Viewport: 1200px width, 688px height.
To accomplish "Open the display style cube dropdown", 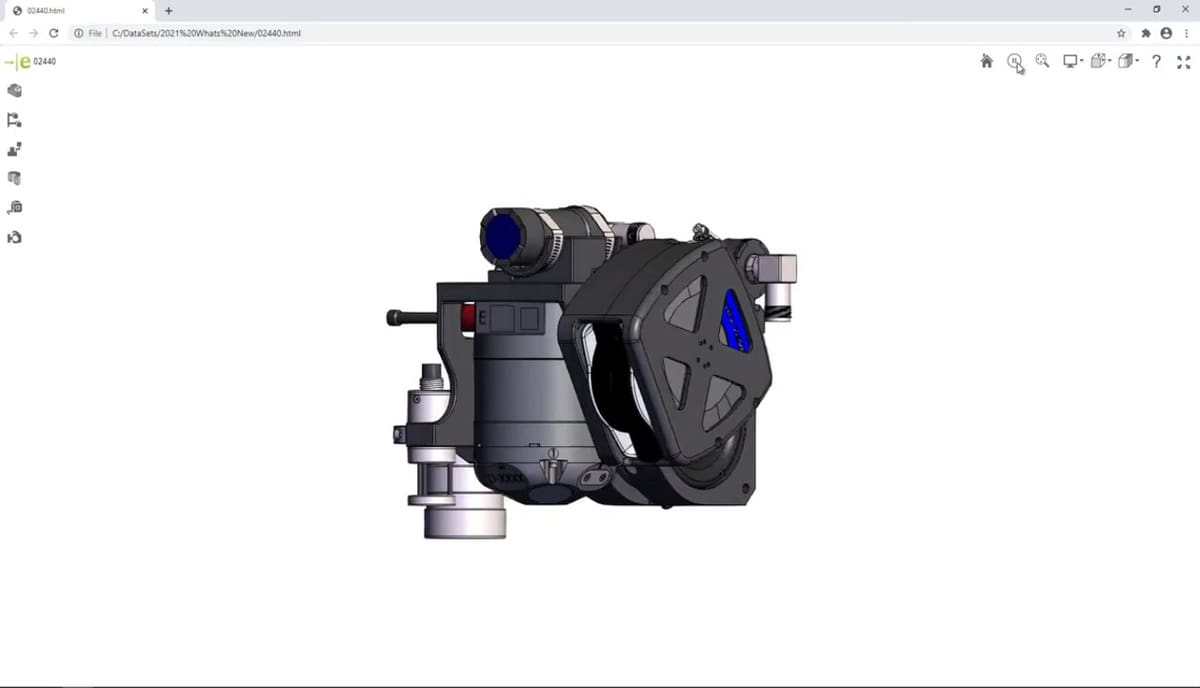I will tap(1129, 62).
